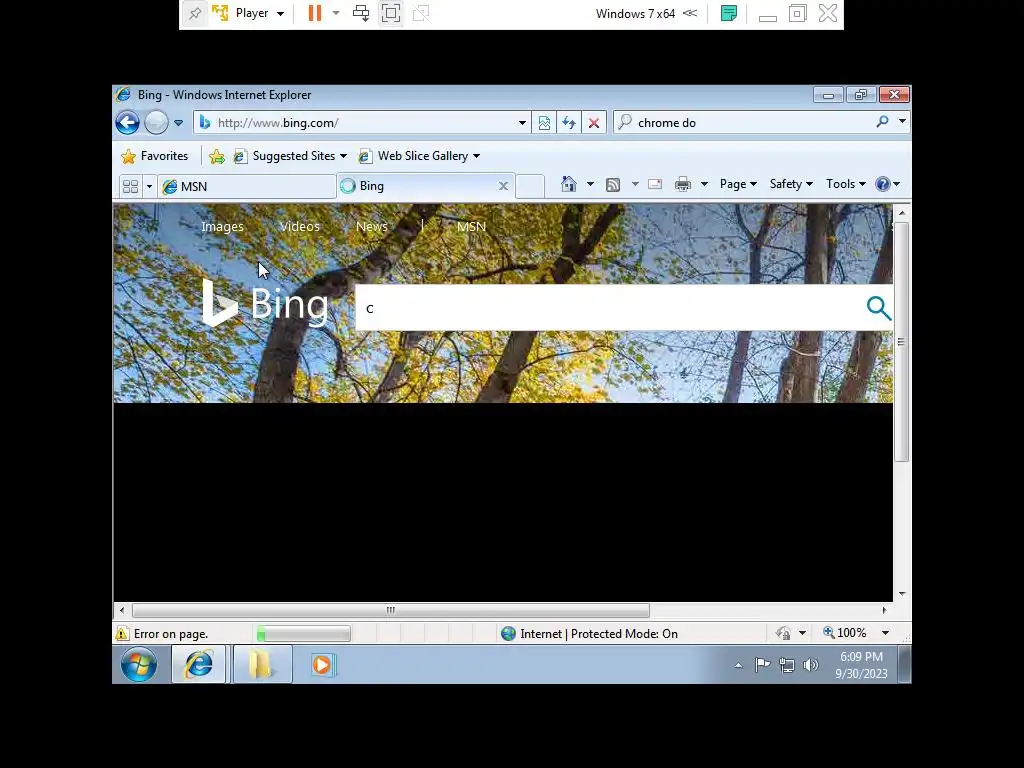Expand the Home button dropdown arrow
1024x768 pixels.
pos(590,184)
